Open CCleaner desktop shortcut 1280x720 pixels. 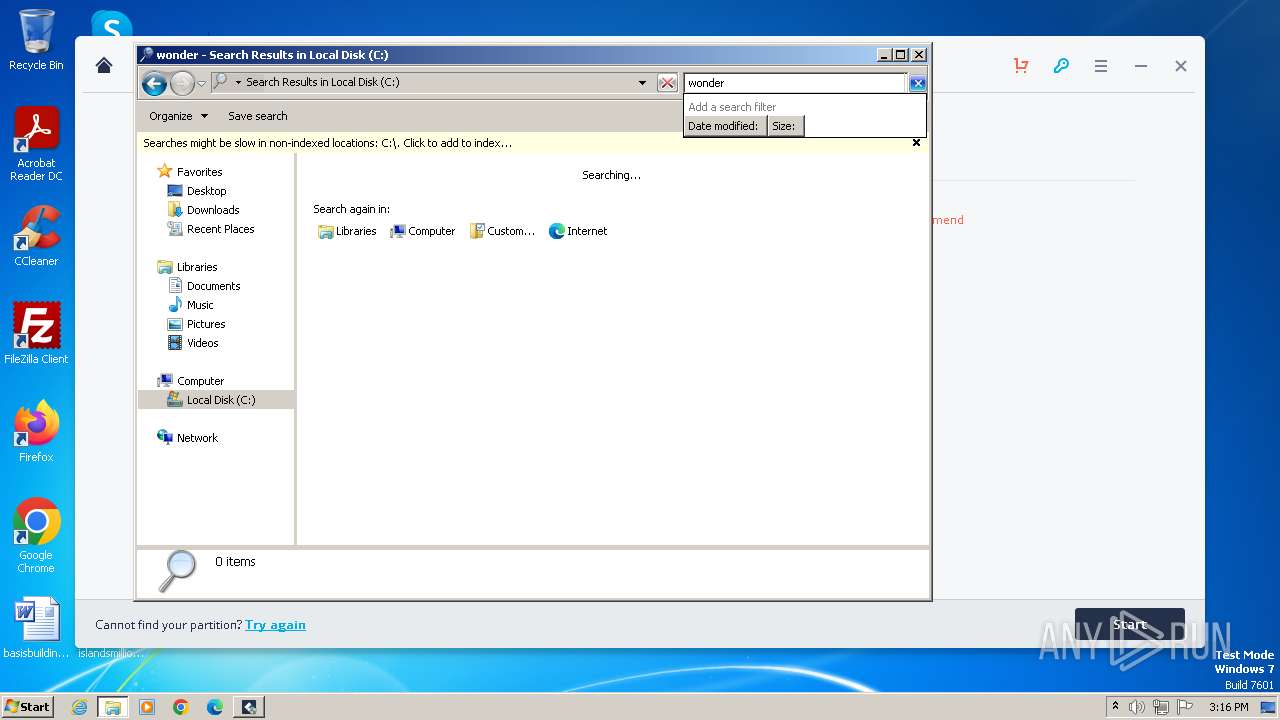click(x=36, y=236)
